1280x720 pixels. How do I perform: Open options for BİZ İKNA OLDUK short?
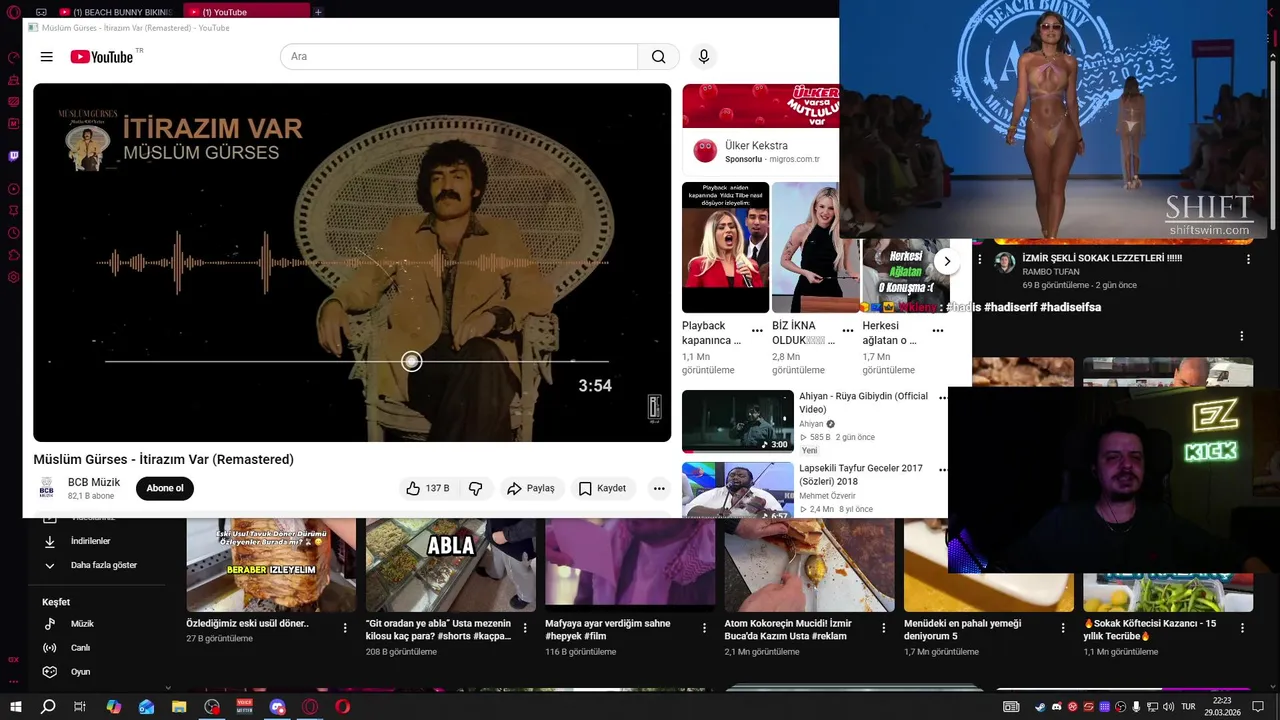[848, 330]
